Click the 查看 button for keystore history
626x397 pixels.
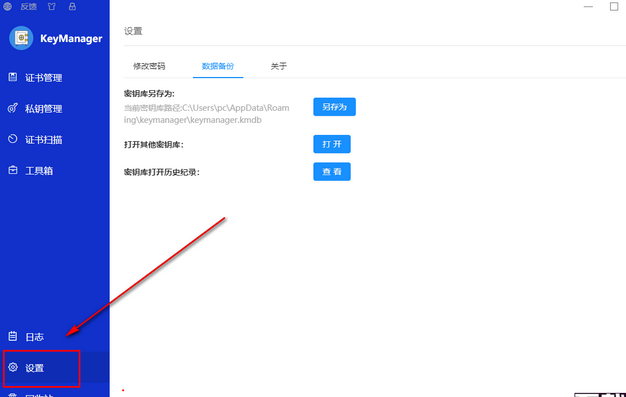pyautogui.click(x=332, y=172)
